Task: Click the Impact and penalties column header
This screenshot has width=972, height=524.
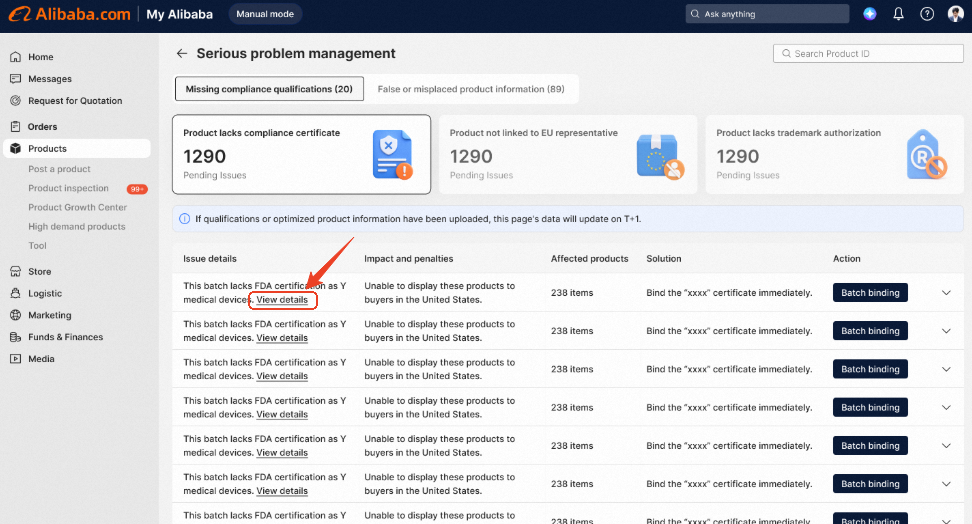Action: click(x=409, y=259)
